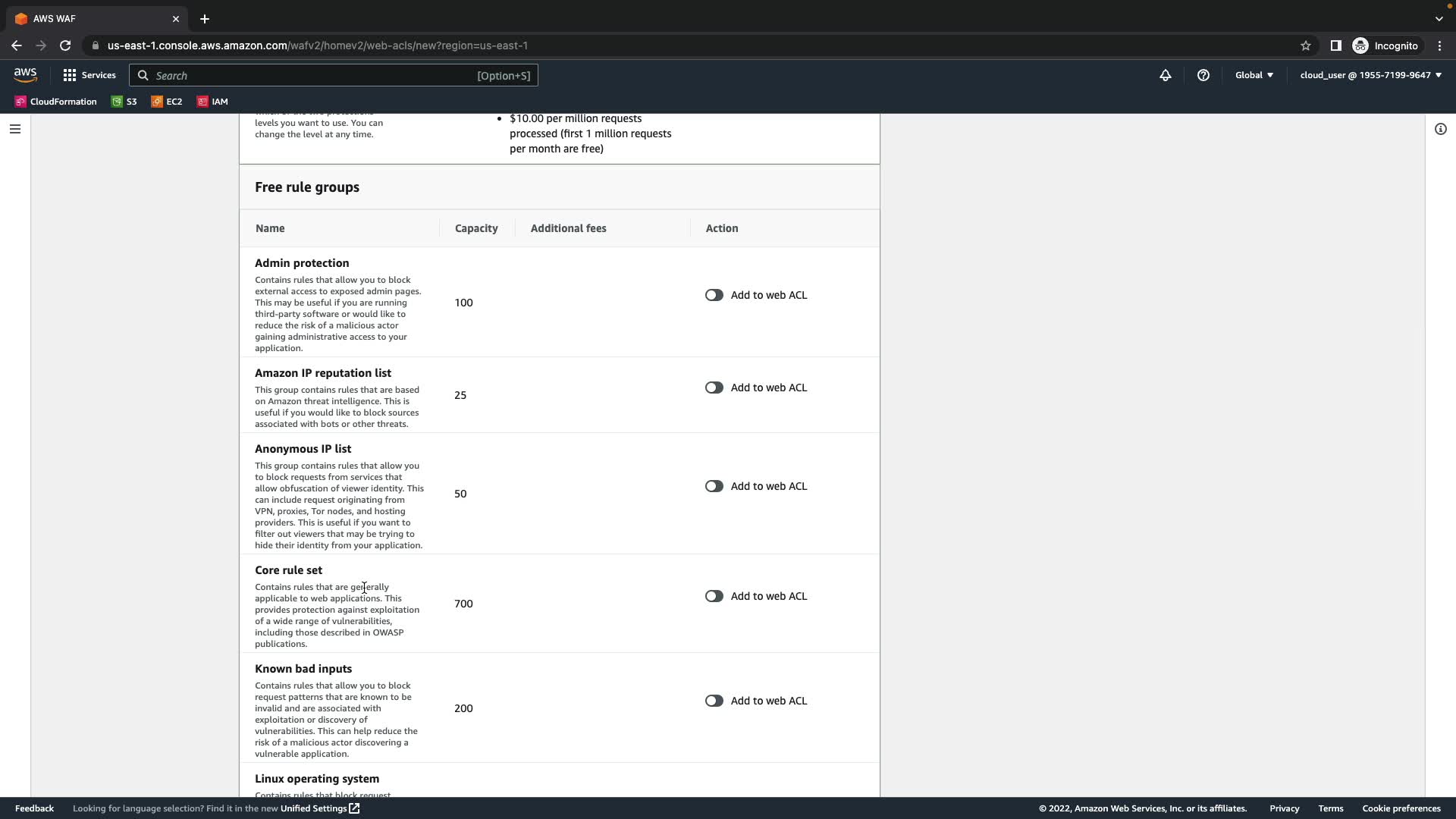Open the left navigation hamburger menu
1456x819 pixels.
pos(14,129)
